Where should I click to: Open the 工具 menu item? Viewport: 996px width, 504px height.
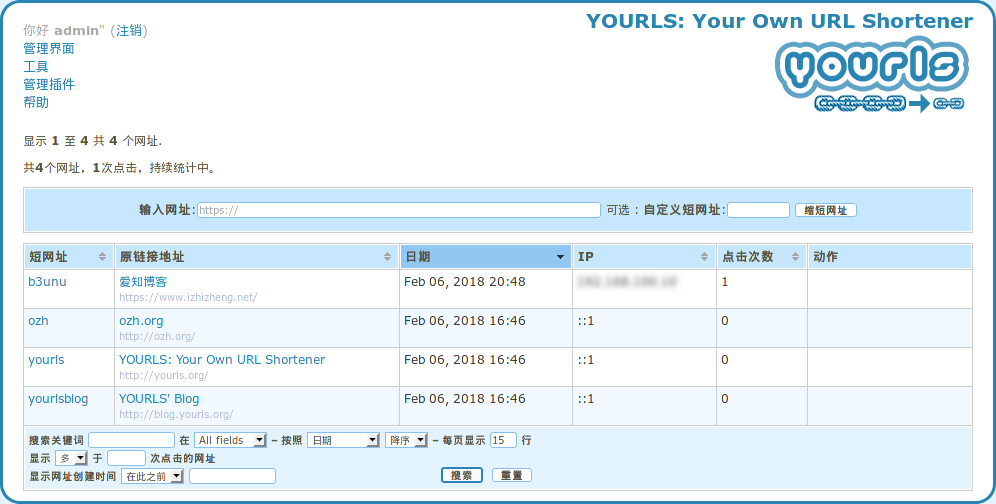tap(36, 66)
